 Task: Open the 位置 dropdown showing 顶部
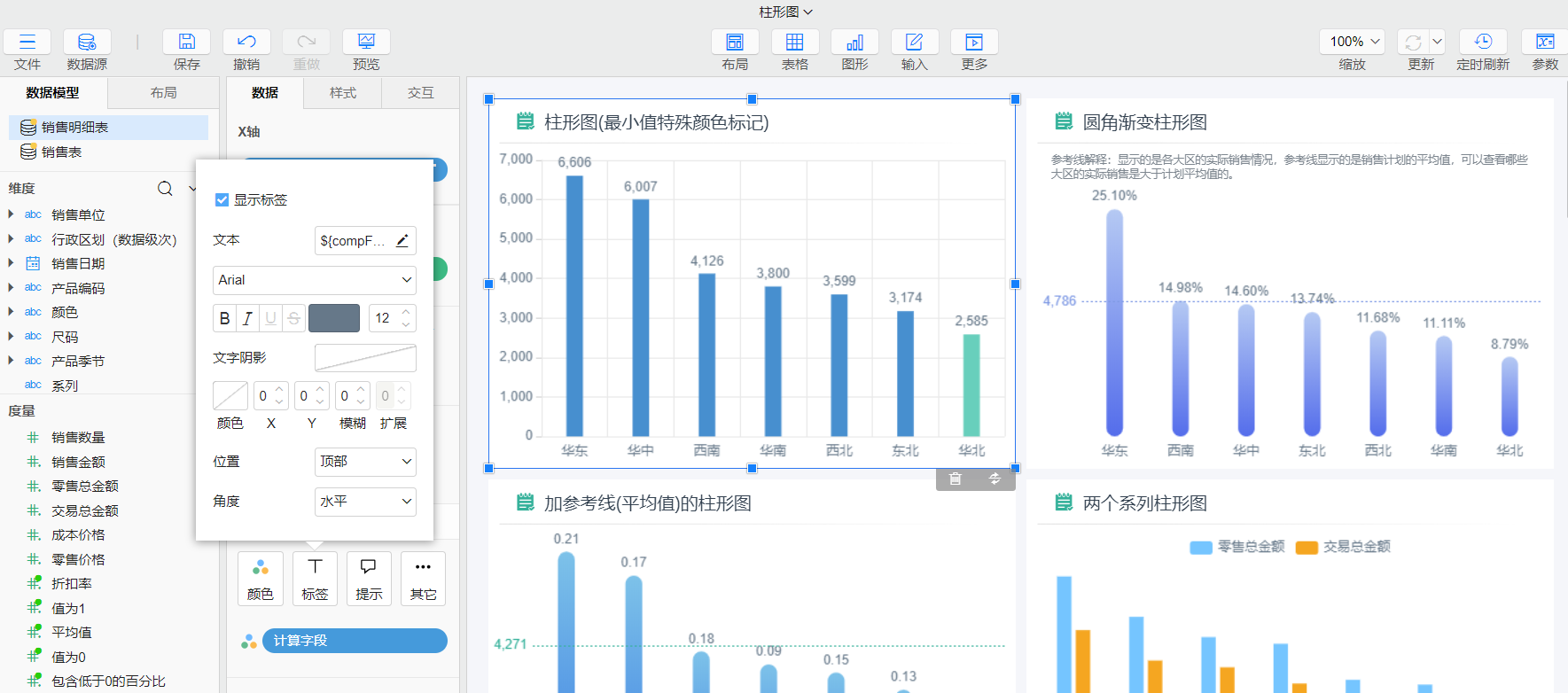pyautogui.click(x=365, y=462)
